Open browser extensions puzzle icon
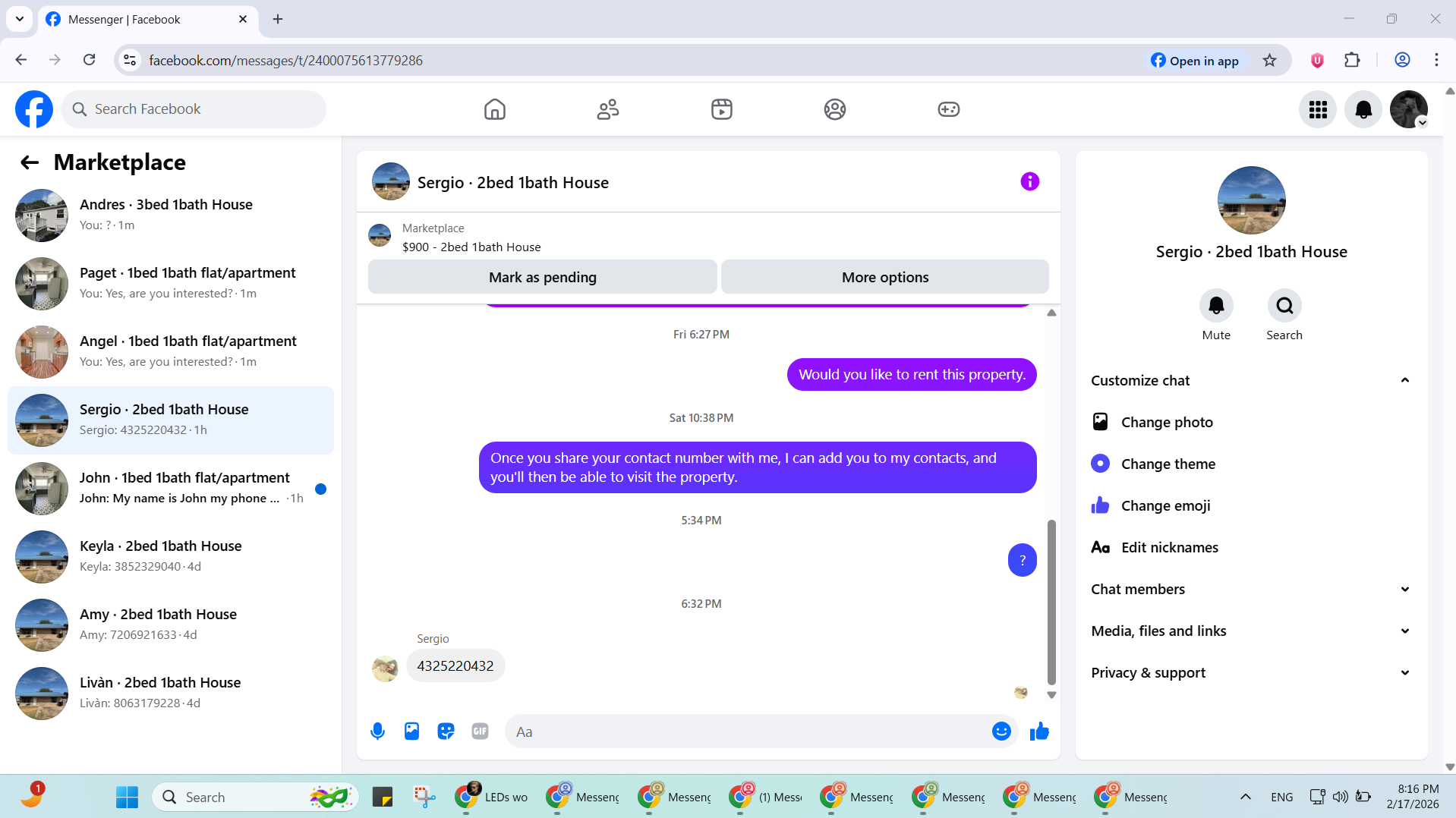 point(1352,60)
